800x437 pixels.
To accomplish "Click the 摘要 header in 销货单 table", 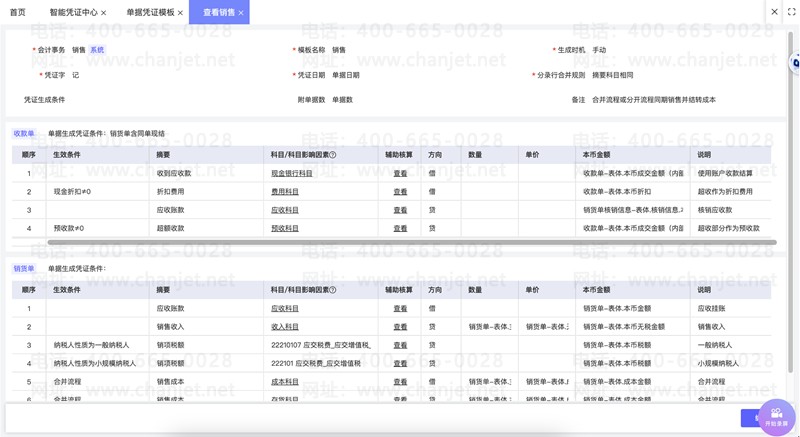I will [163, 290].
